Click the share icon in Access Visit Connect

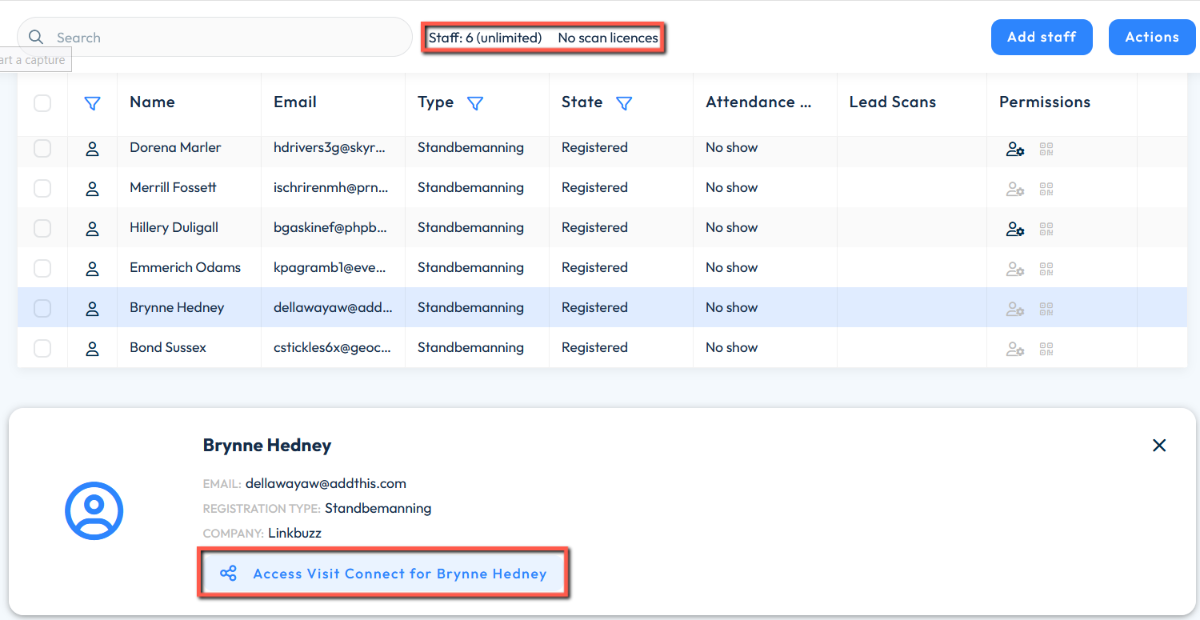[228, 574]
